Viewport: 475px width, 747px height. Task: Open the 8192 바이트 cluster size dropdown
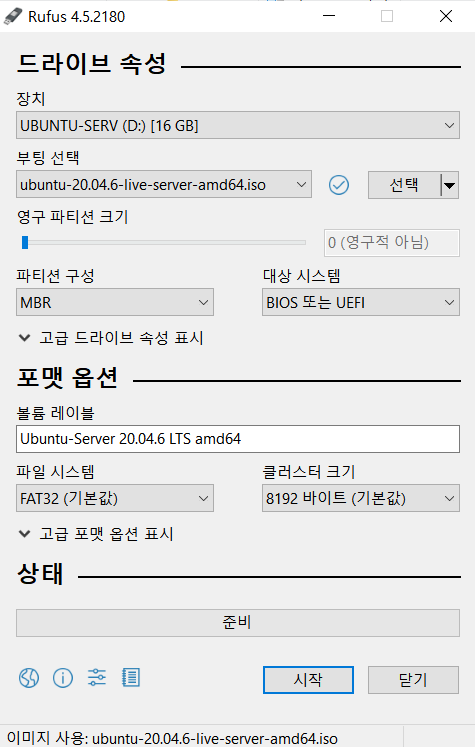[x=361, y=498]
